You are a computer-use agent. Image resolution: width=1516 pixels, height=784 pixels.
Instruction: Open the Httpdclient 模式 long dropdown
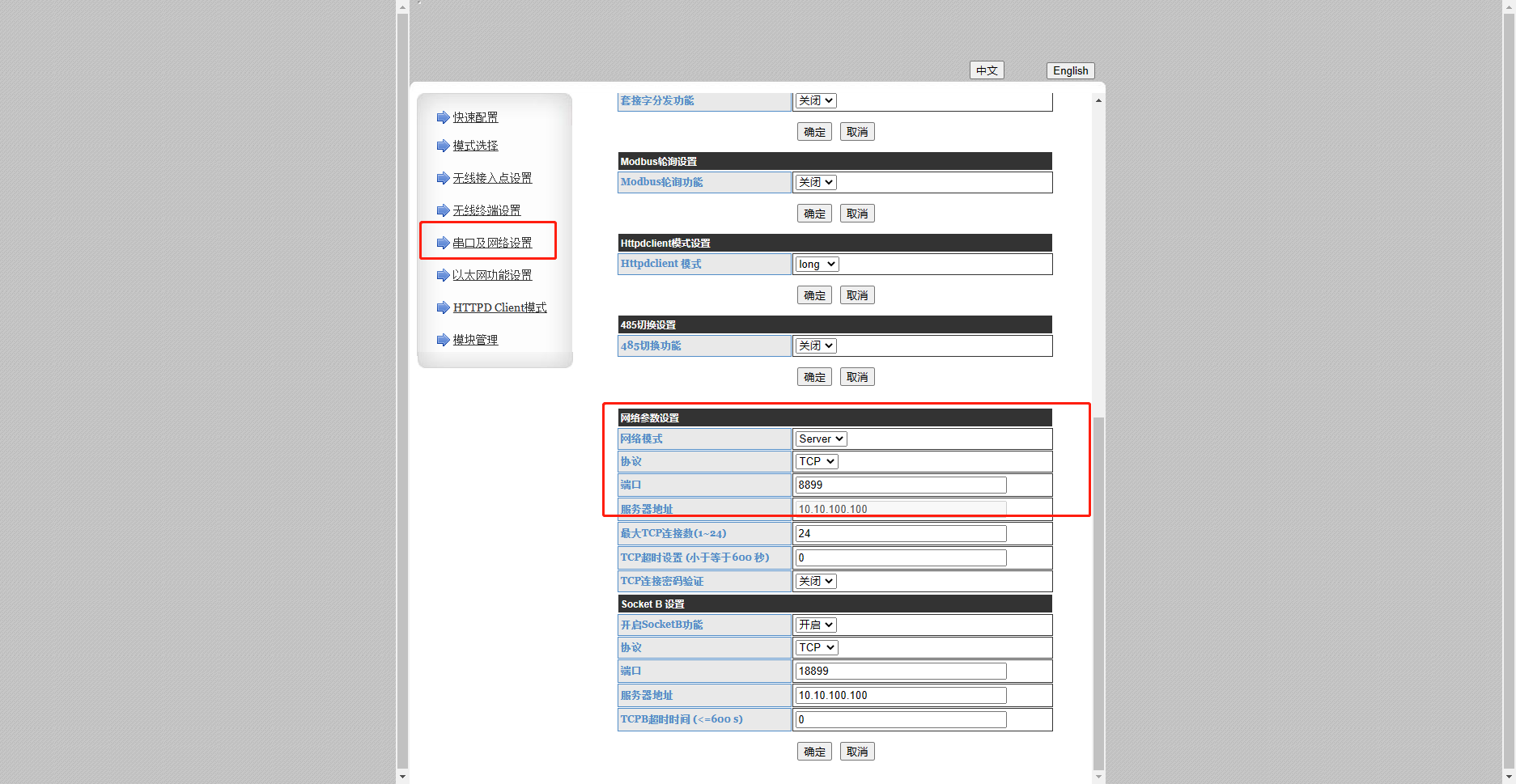point(817,265)
